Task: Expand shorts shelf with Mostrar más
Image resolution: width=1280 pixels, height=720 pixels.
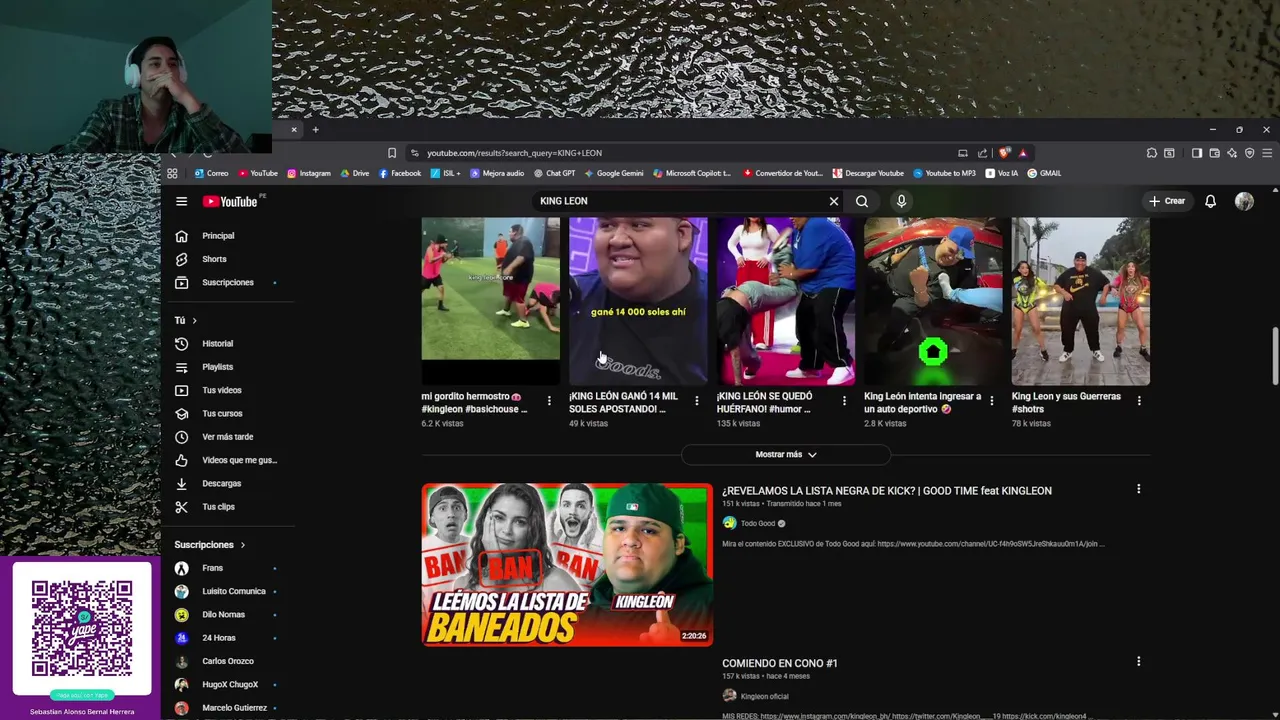Action: coord(786,454)
